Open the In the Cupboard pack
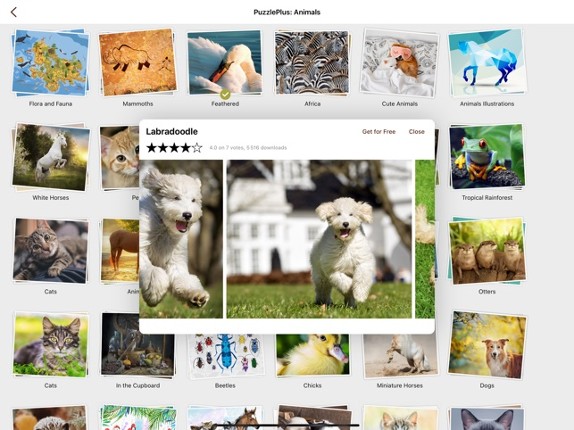The width and height of the screenshot is (574, 430). tap(138, 344)
